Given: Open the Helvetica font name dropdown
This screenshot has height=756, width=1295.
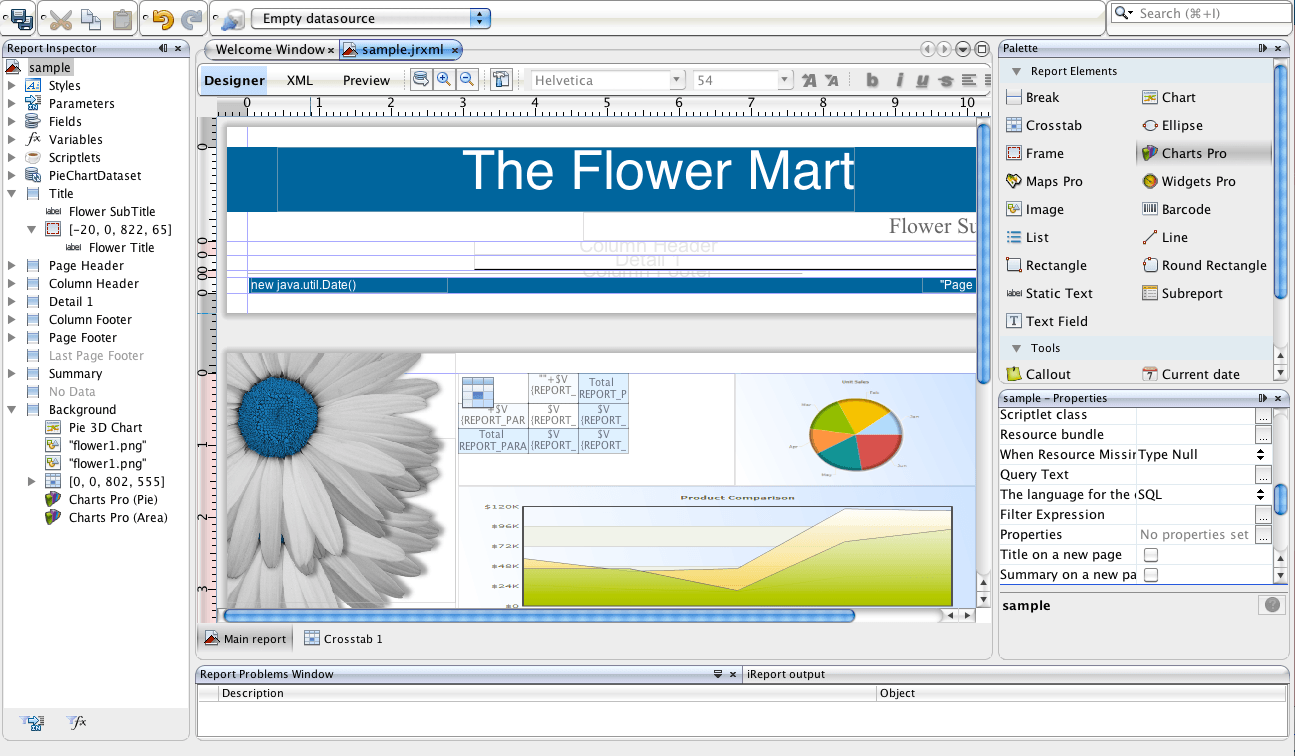Looking at the screenshot, I should click(677, 80).
